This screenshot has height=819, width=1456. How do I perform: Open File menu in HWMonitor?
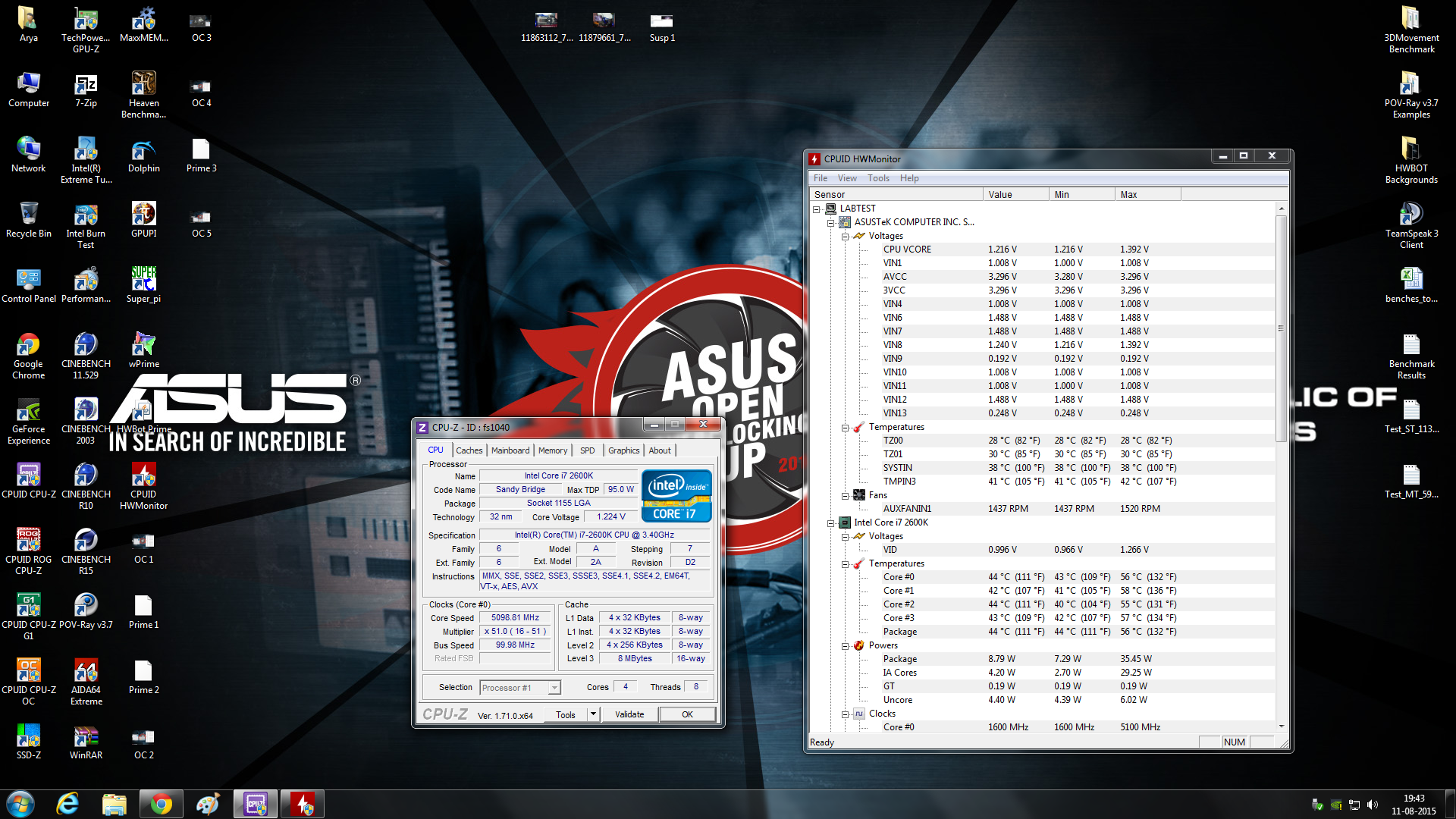click(x=821, y=178)
